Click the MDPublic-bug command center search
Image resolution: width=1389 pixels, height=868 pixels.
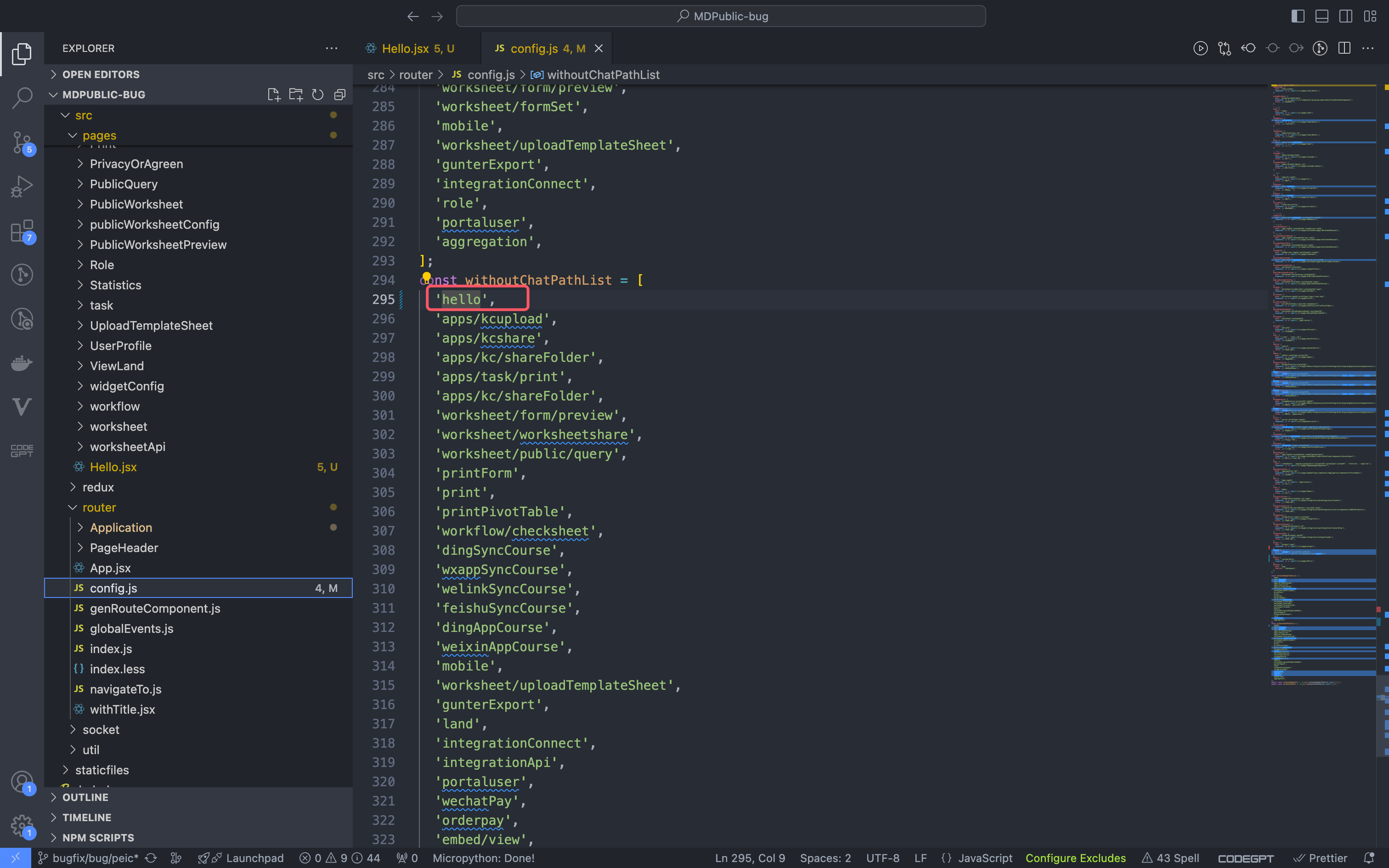pos(721,16)
